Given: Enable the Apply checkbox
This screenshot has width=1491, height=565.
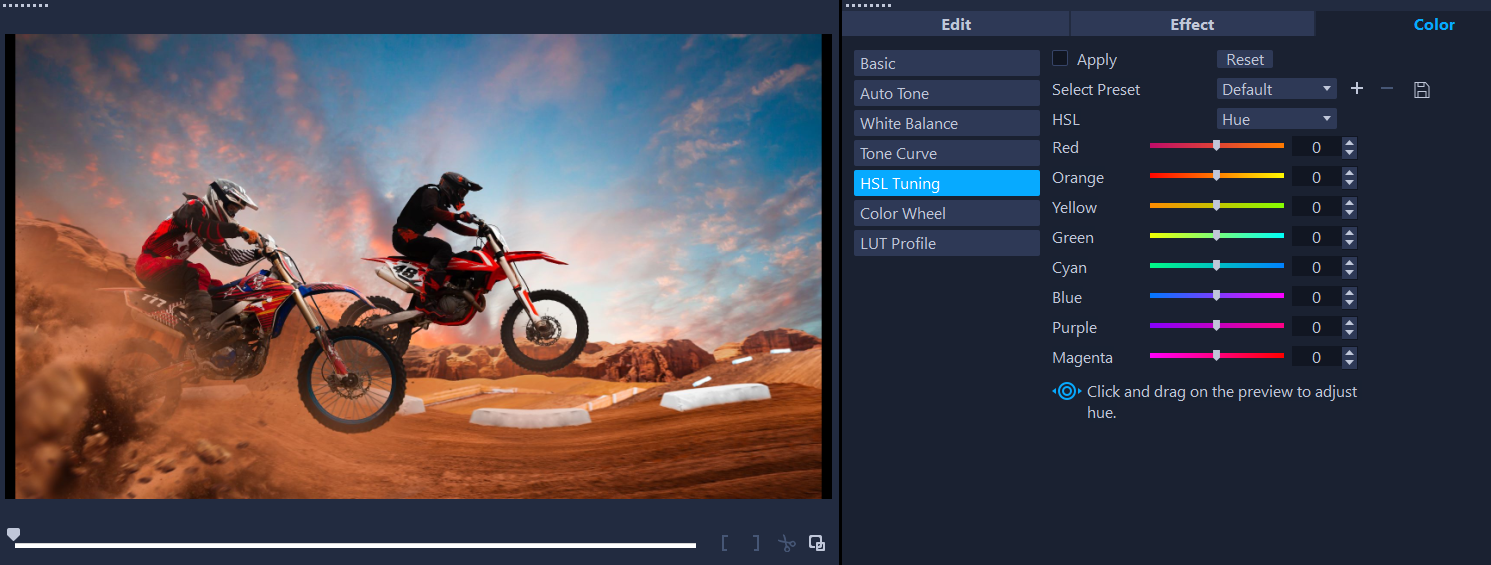Looking at the screenshot, I should click(1060, 59).
